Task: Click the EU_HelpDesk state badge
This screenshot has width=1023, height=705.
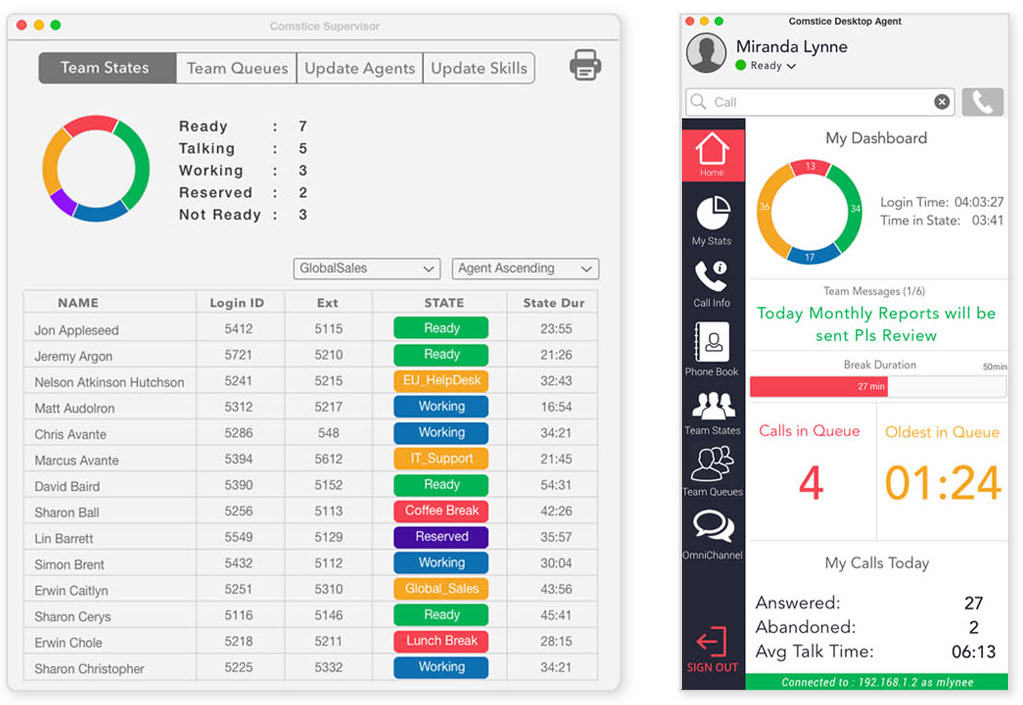Action: coord(441,380)
